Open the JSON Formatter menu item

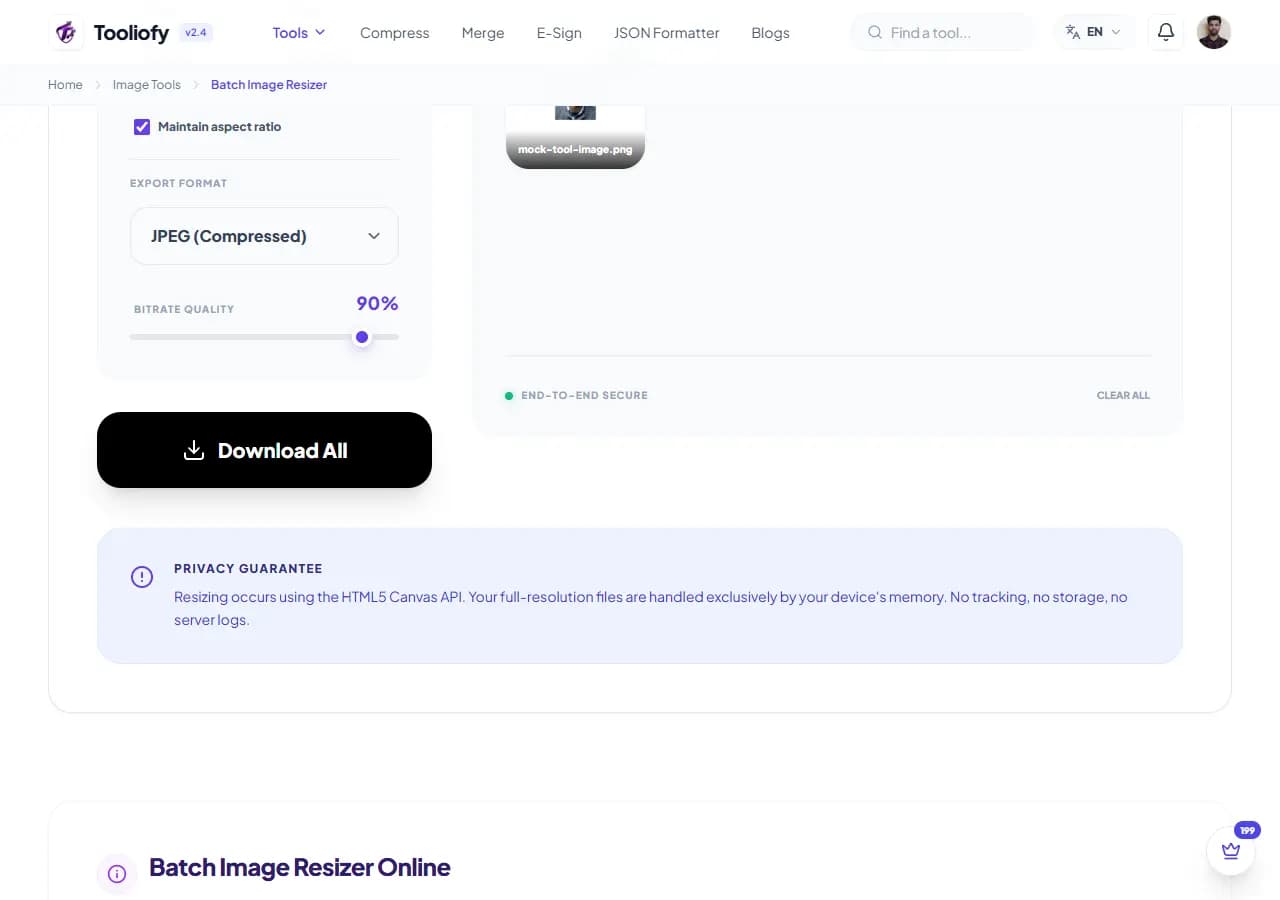pos(666,33)
